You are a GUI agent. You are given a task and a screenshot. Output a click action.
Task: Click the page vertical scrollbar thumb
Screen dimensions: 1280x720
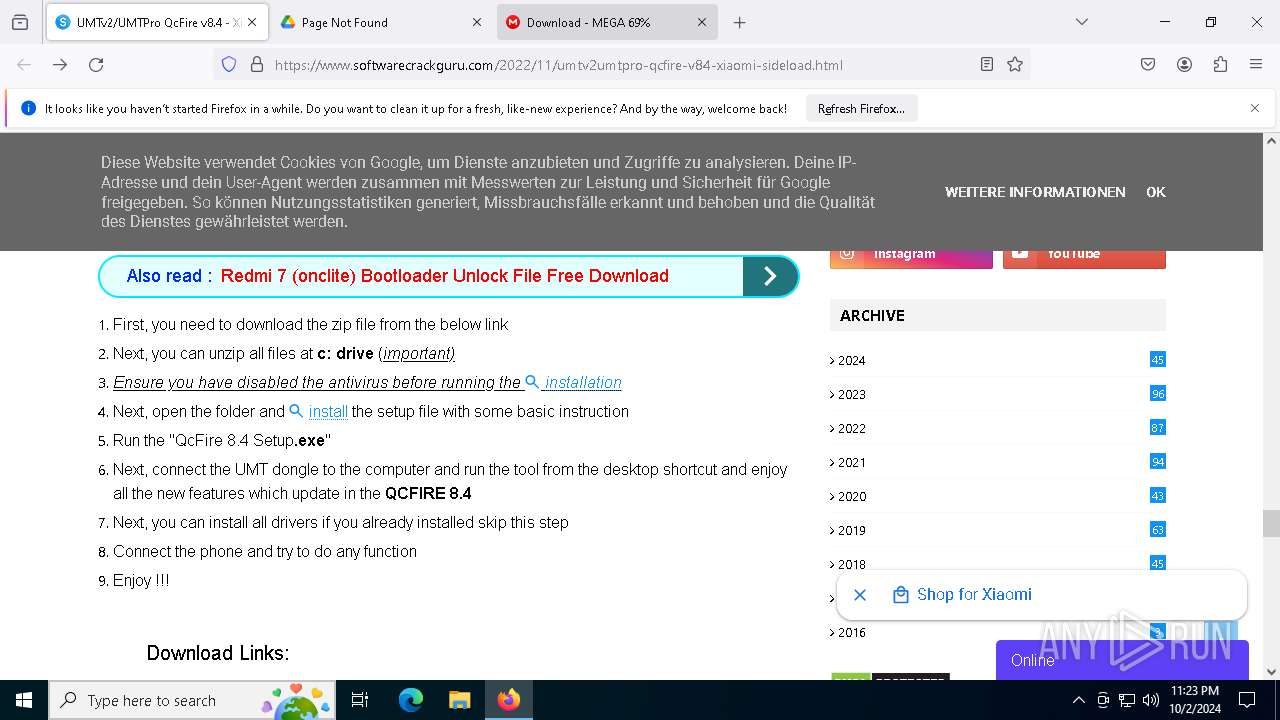(1271, 523)
